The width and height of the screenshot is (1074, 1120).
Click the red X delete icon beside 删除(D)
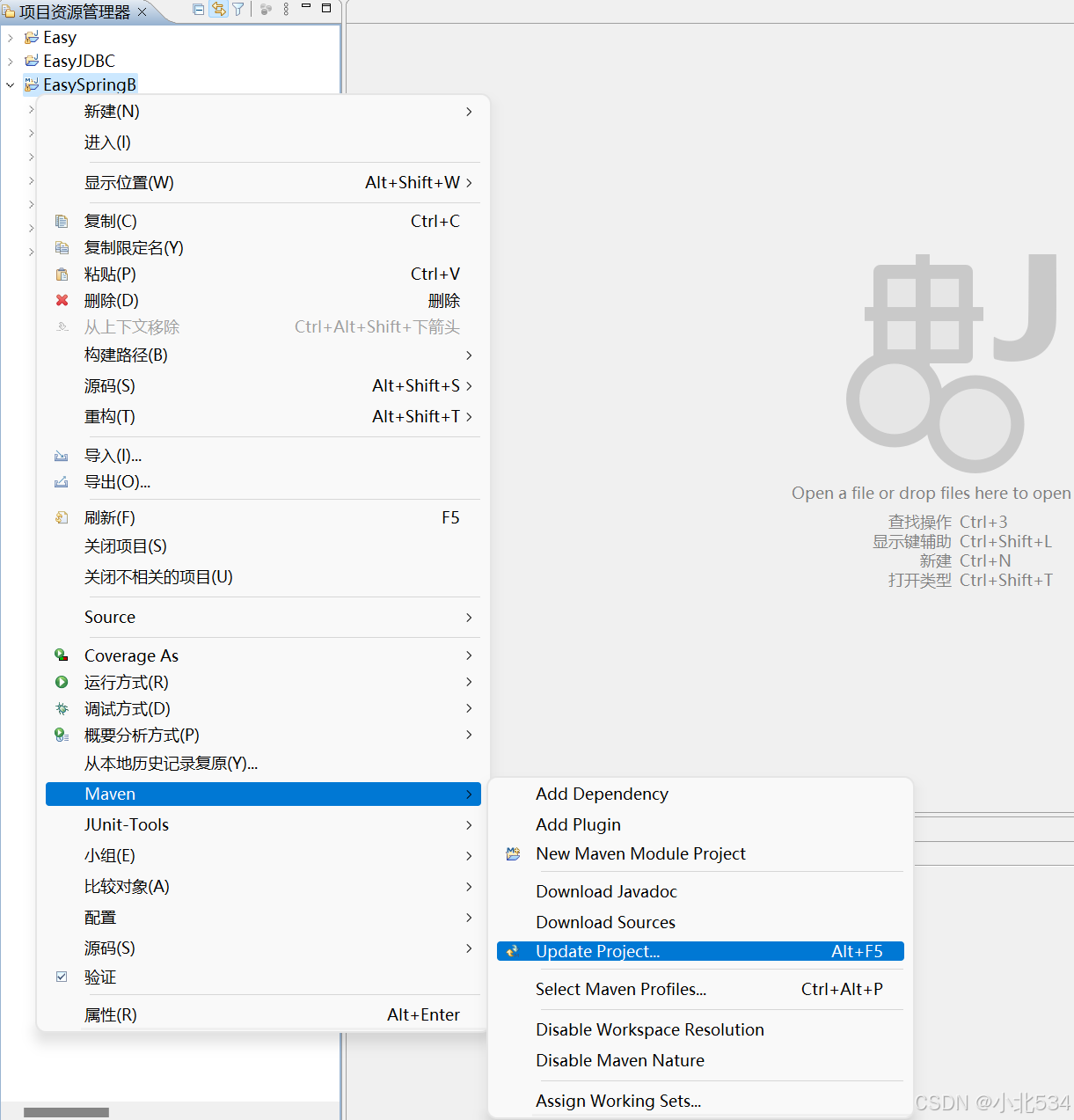(62, 300)
